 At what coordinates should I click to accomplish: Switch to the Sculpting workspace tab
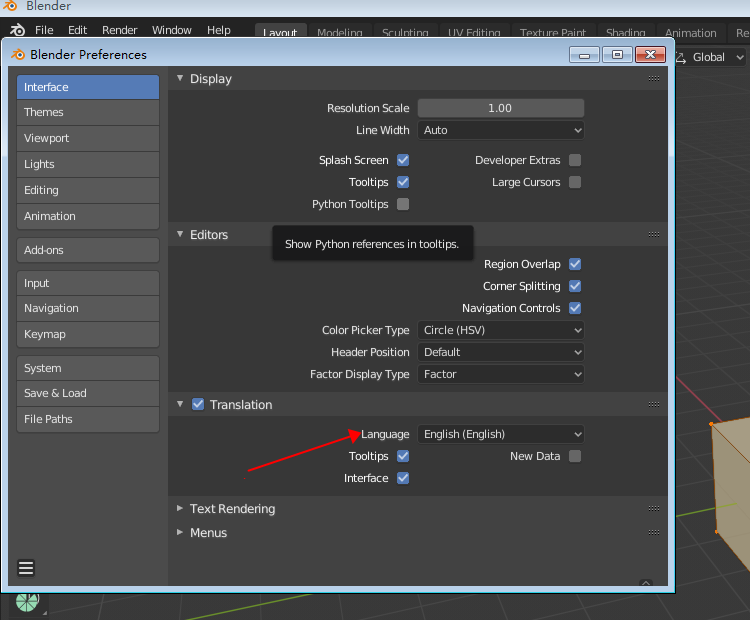tap(405, 32)
